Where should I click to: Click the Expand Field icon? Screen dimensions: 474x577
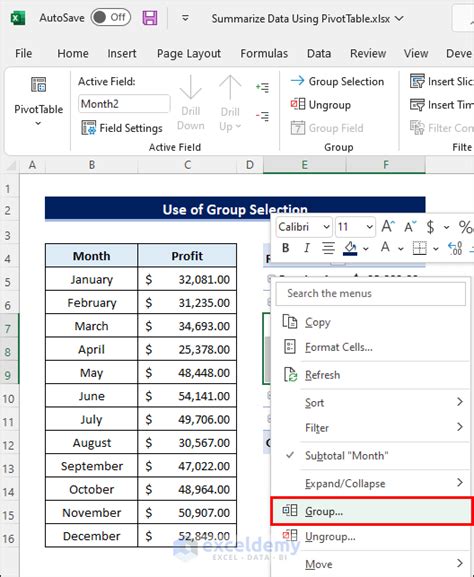(263, 87)
